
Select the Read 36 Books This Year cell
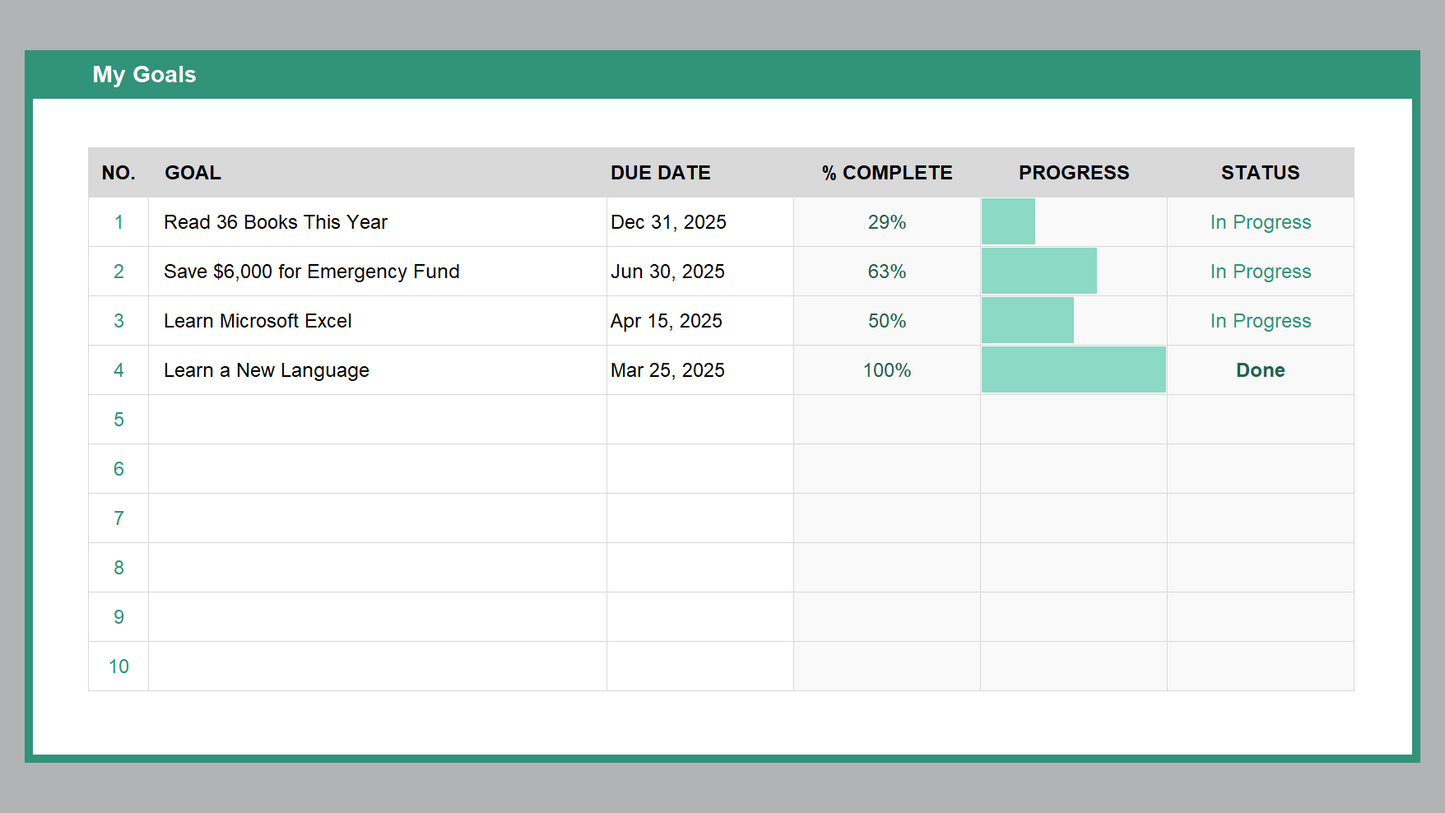(x=276, y=222)
